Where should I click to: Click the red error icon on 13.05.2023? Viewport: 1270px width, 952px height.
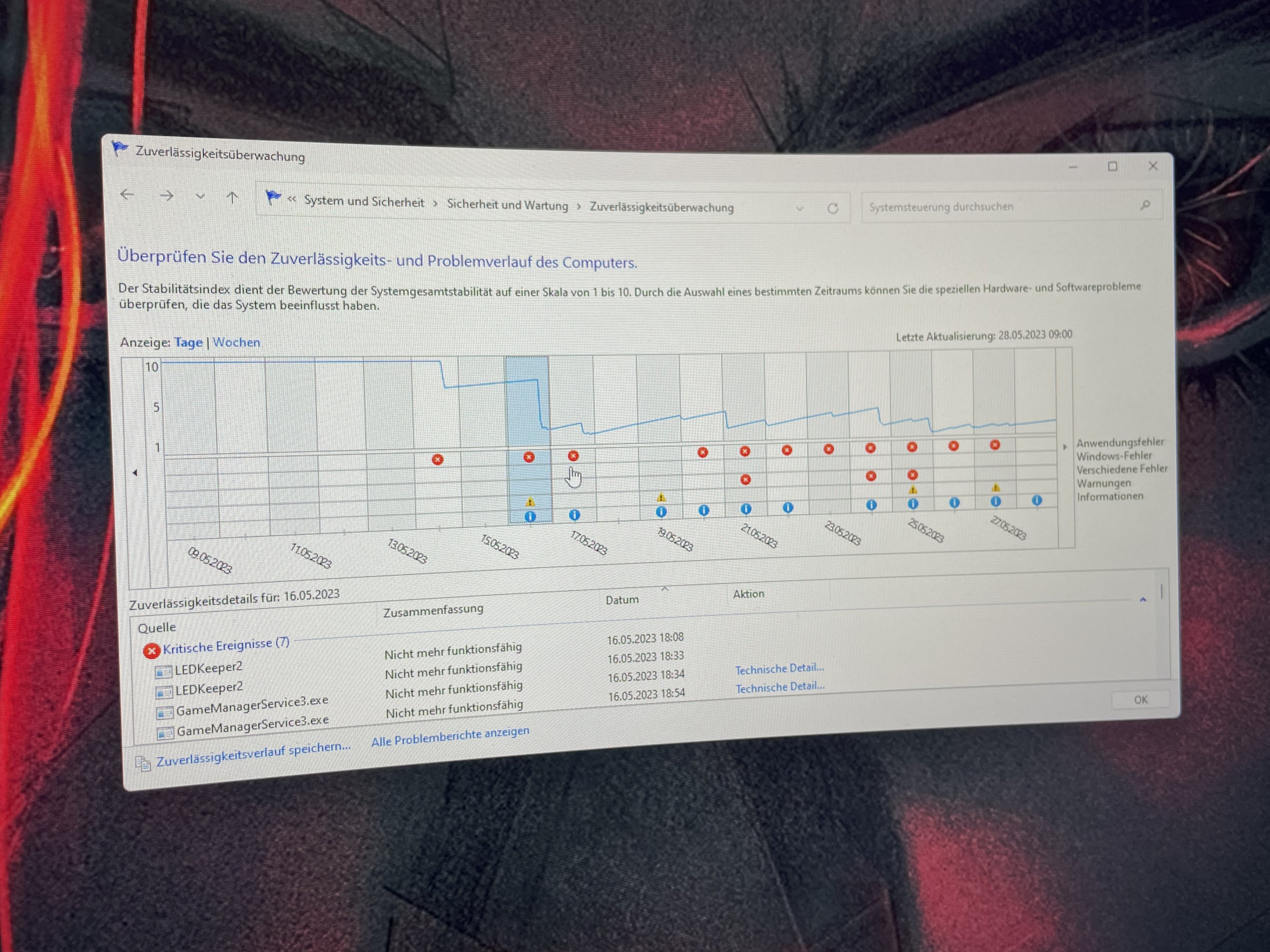click(x=438, y=459)
